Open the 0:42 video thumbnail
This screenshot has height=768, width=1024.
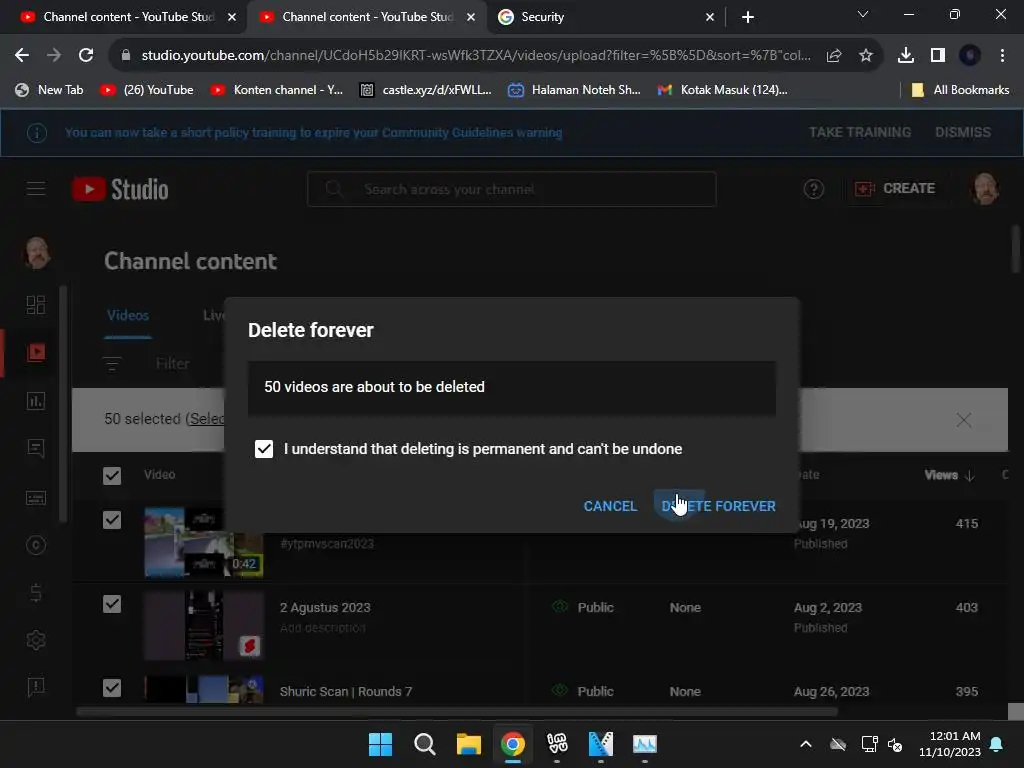click(204, 542)
